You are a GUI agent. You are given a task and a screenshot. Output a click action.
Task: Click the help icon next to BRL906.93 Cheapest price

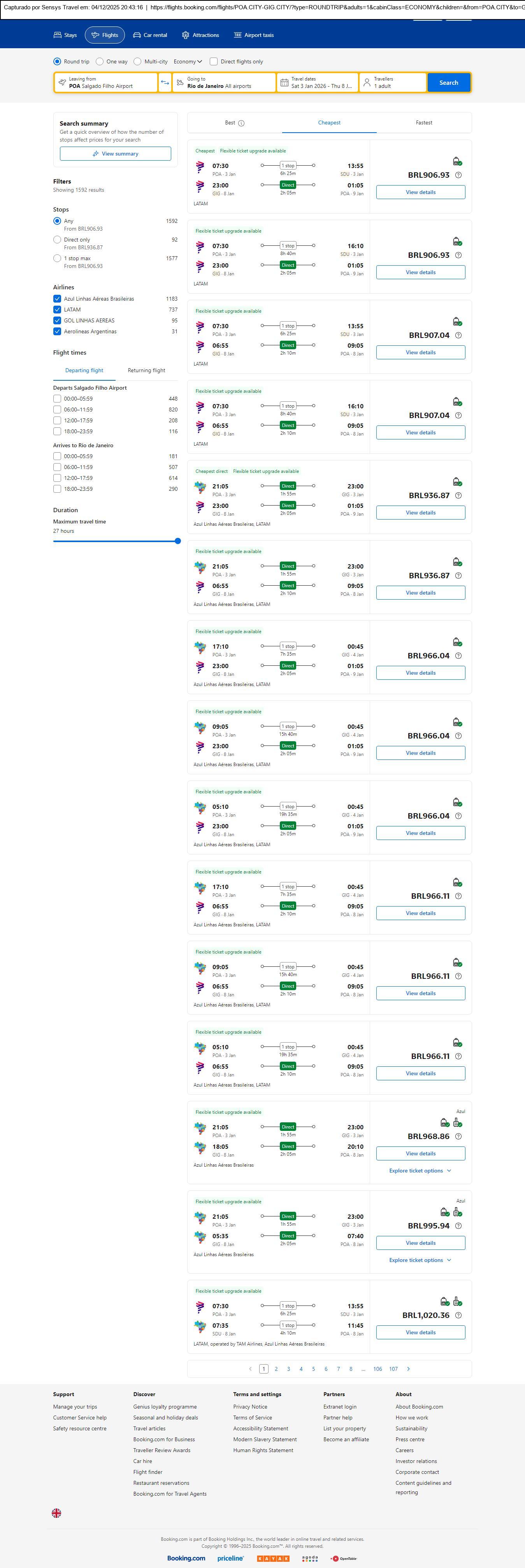pyautogui.click(x=458, y=175)
